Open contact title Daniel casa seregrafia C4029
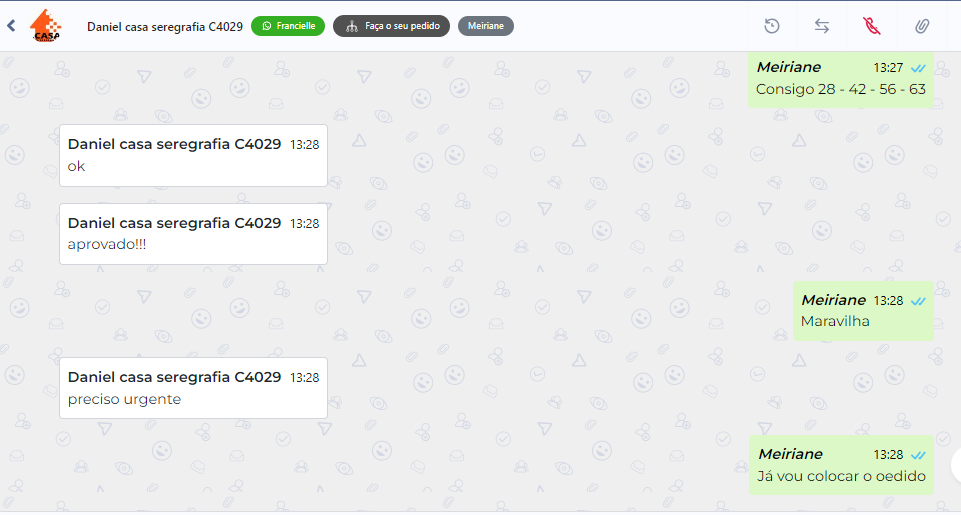This screenshot has width=961, height=515. [x=165, y=26]
